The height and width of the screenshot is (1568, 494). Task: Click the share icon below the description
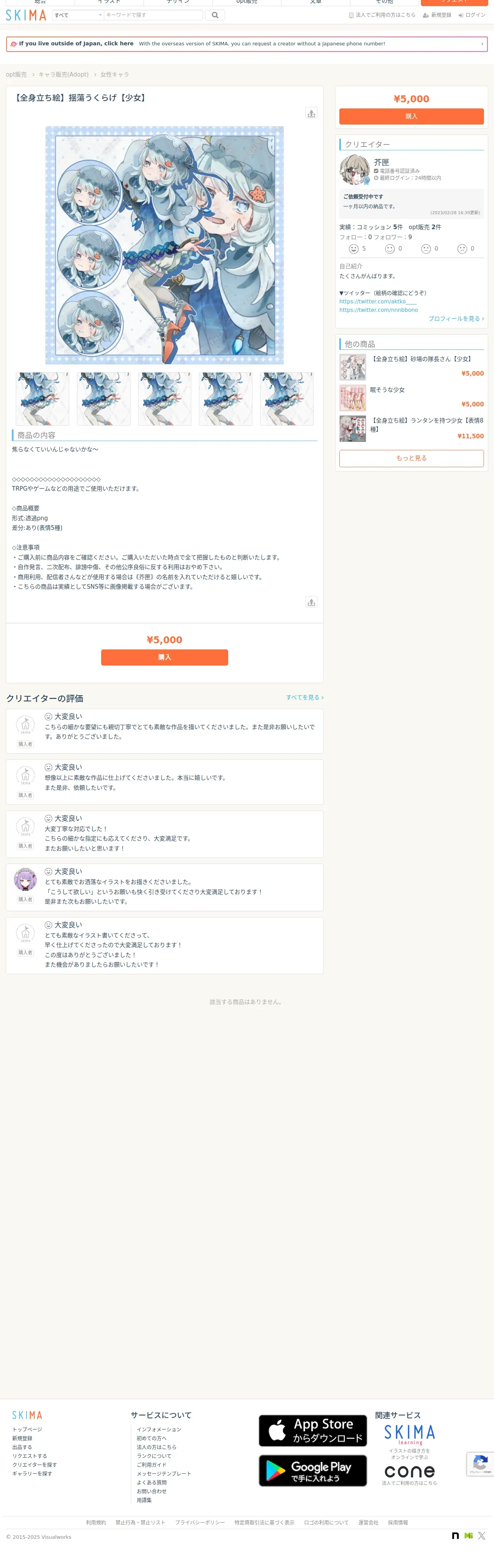(x=311, y=602)
